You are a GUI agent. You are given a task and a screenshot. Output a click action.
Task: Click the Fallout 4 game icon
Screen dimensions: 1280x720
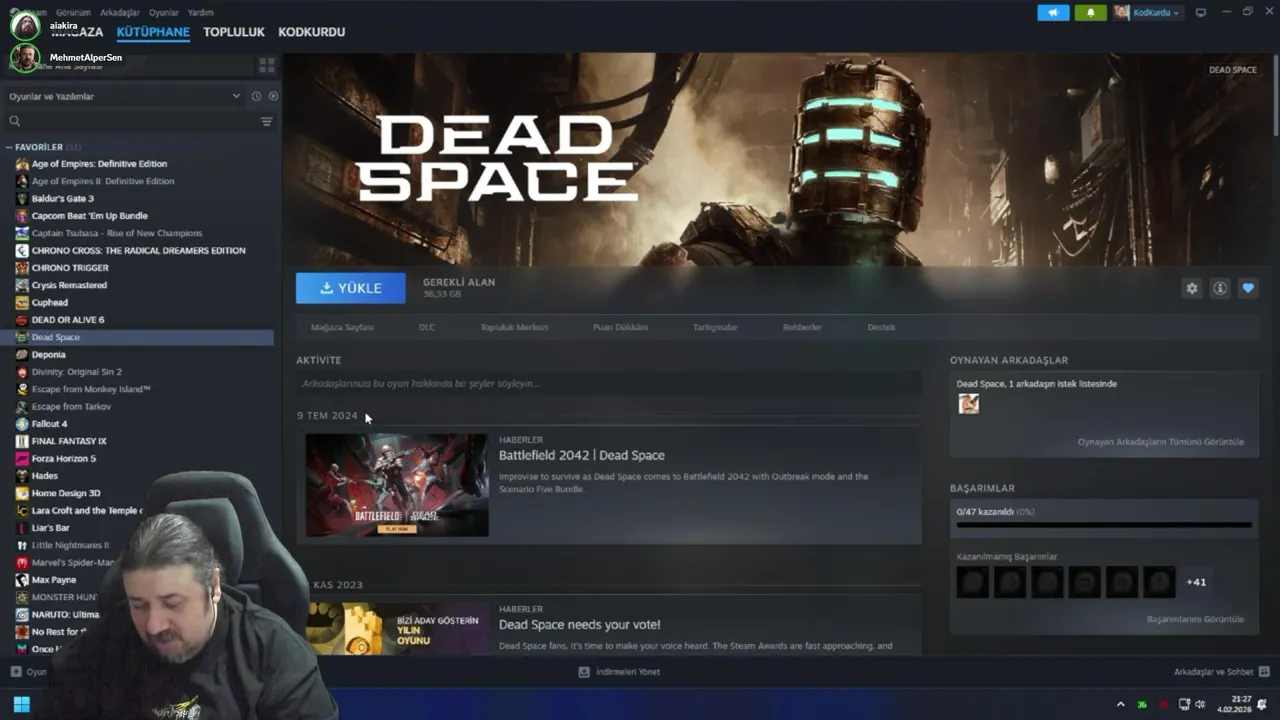pyautogui.click(x=22, y=424)
